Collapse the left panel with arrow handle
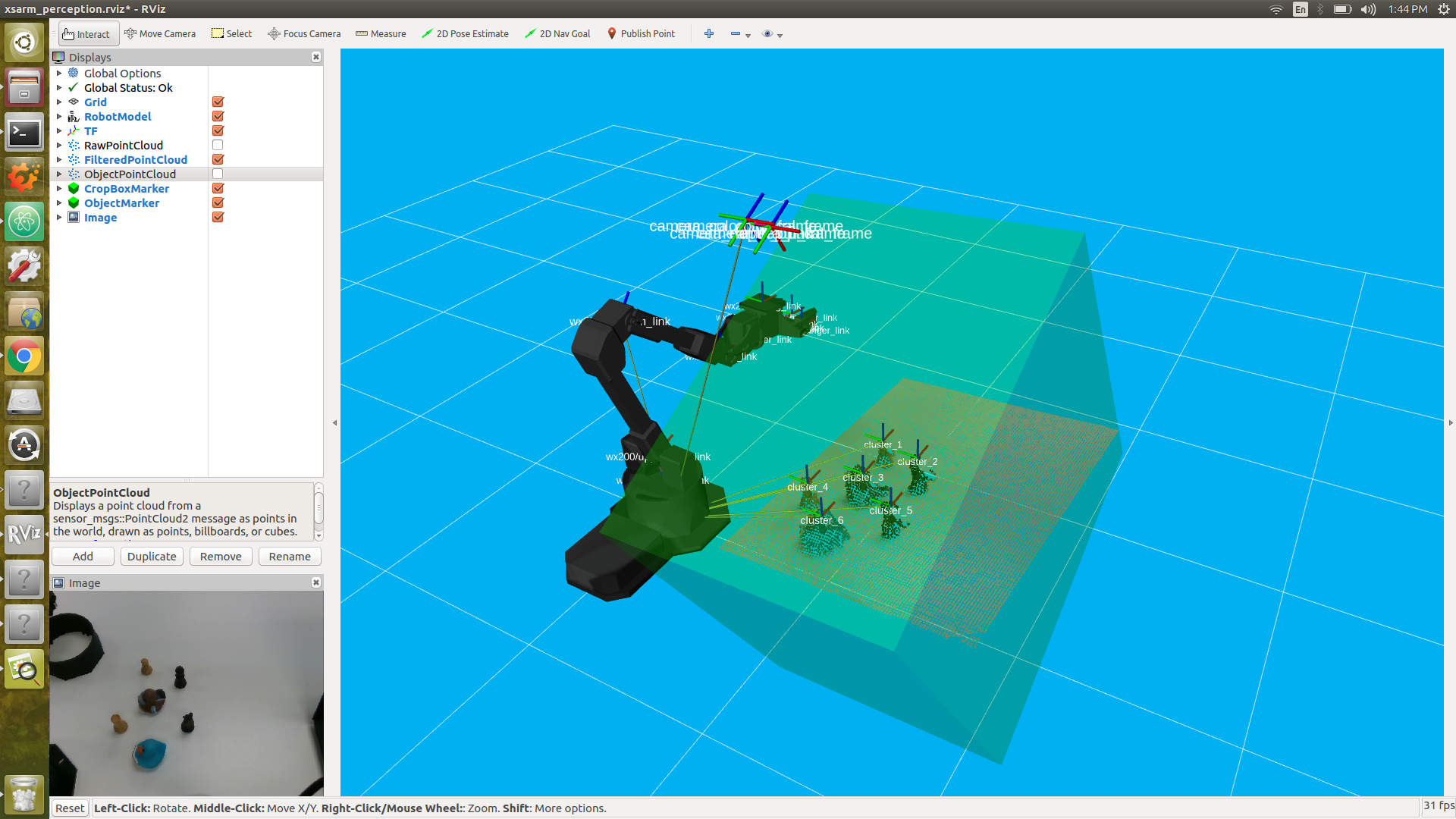This screenshot has height=819, width=1456. pos(334,423)
